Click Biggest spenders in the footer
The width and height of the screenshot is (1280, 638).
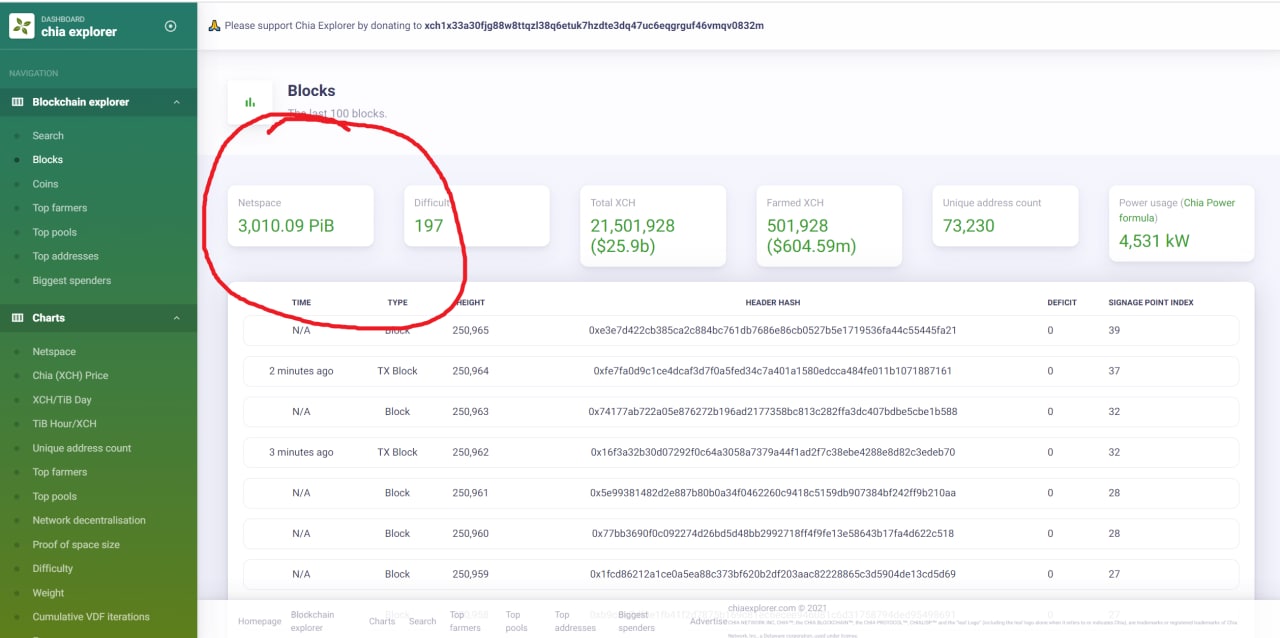click(x=635, y=621)
